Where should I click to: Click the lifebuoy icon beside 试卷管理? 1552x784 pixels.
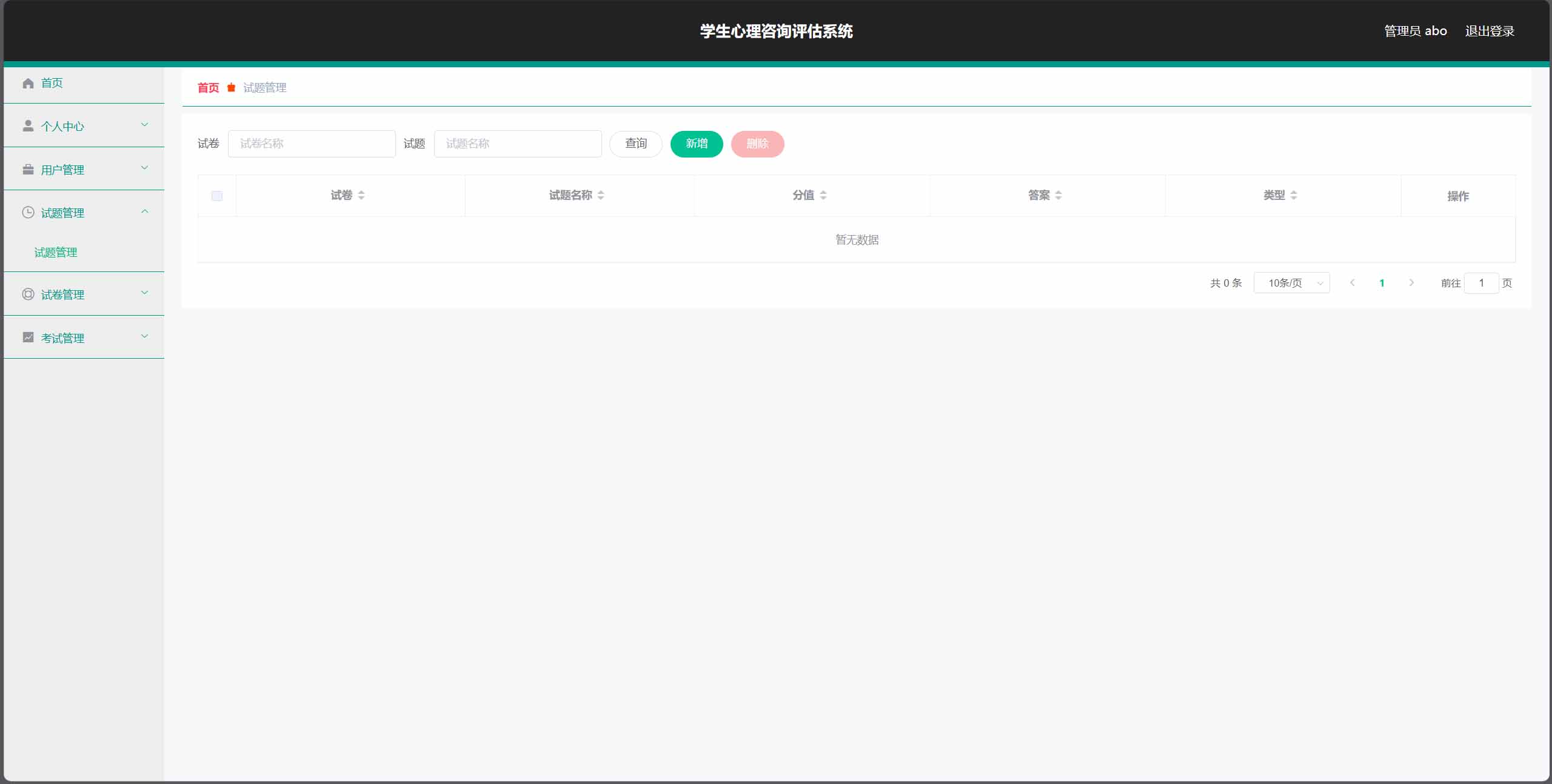(x=28, y=294)
